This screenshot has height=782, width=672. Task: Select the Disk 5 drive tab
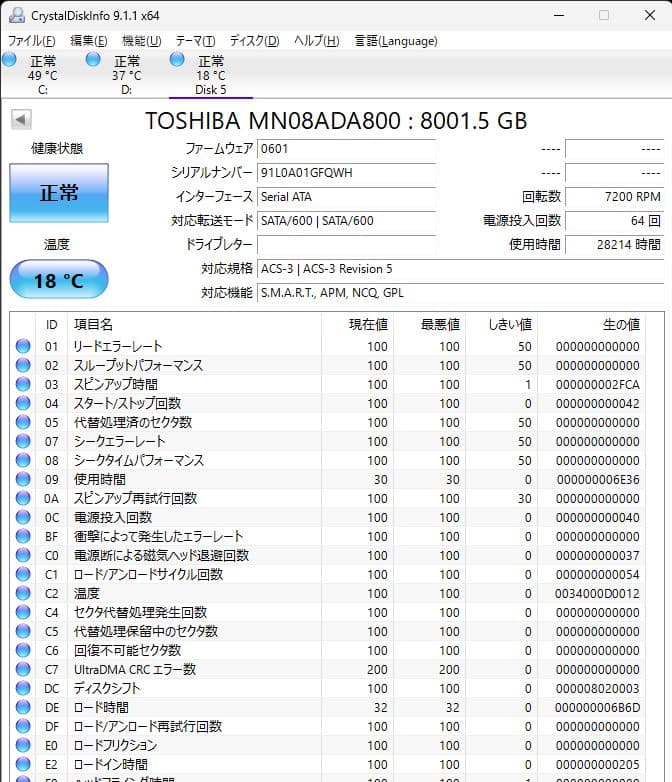tap(211, 75)
